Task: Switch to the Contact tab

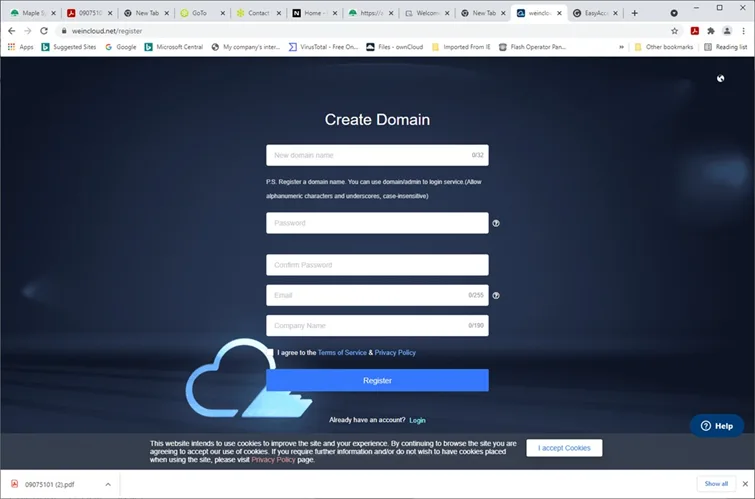Action: pos(259,13)
